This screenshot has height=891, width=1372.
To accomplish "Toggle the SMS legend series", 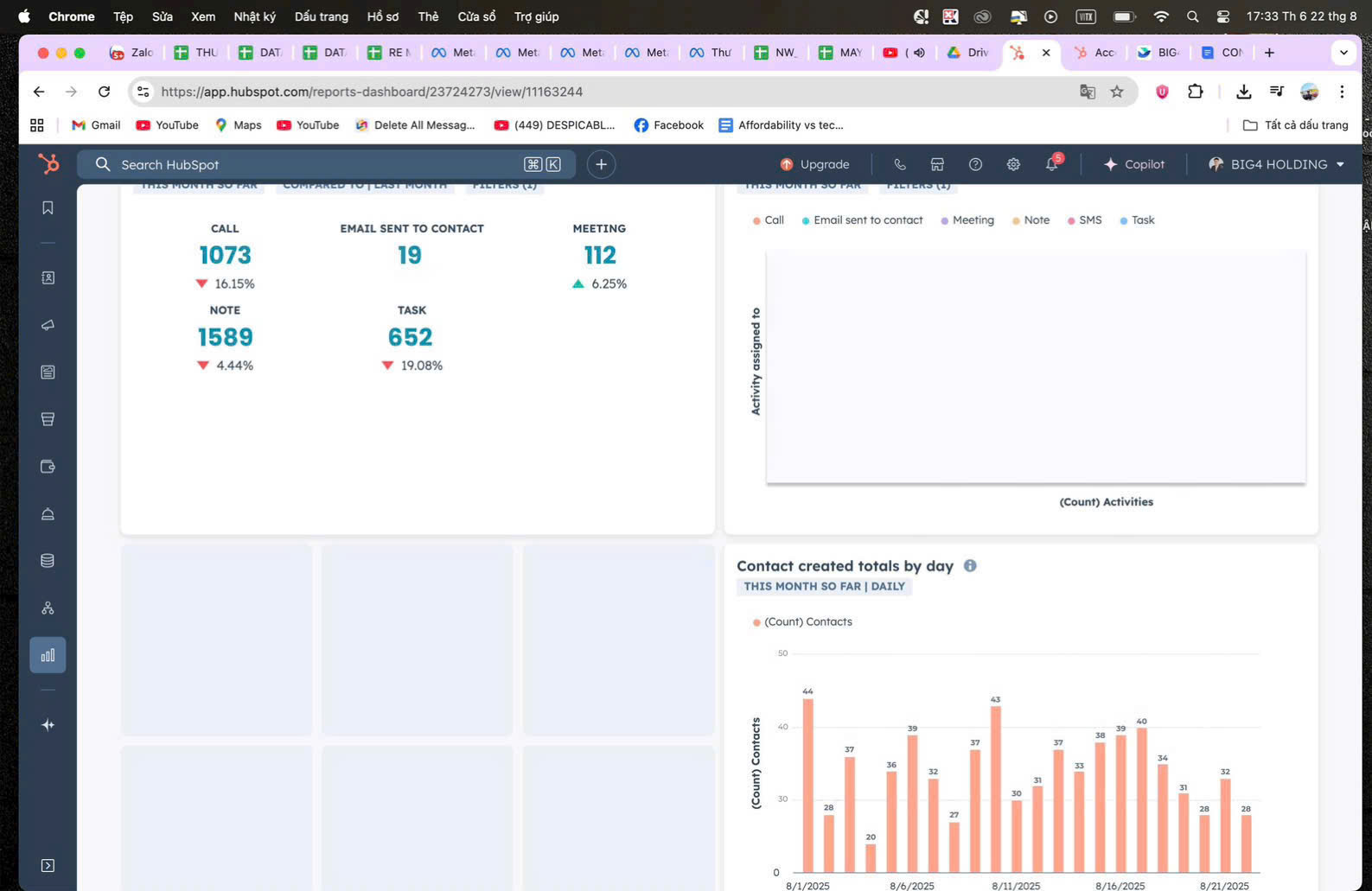I will pyautogui.click(x=1084, y=220).
